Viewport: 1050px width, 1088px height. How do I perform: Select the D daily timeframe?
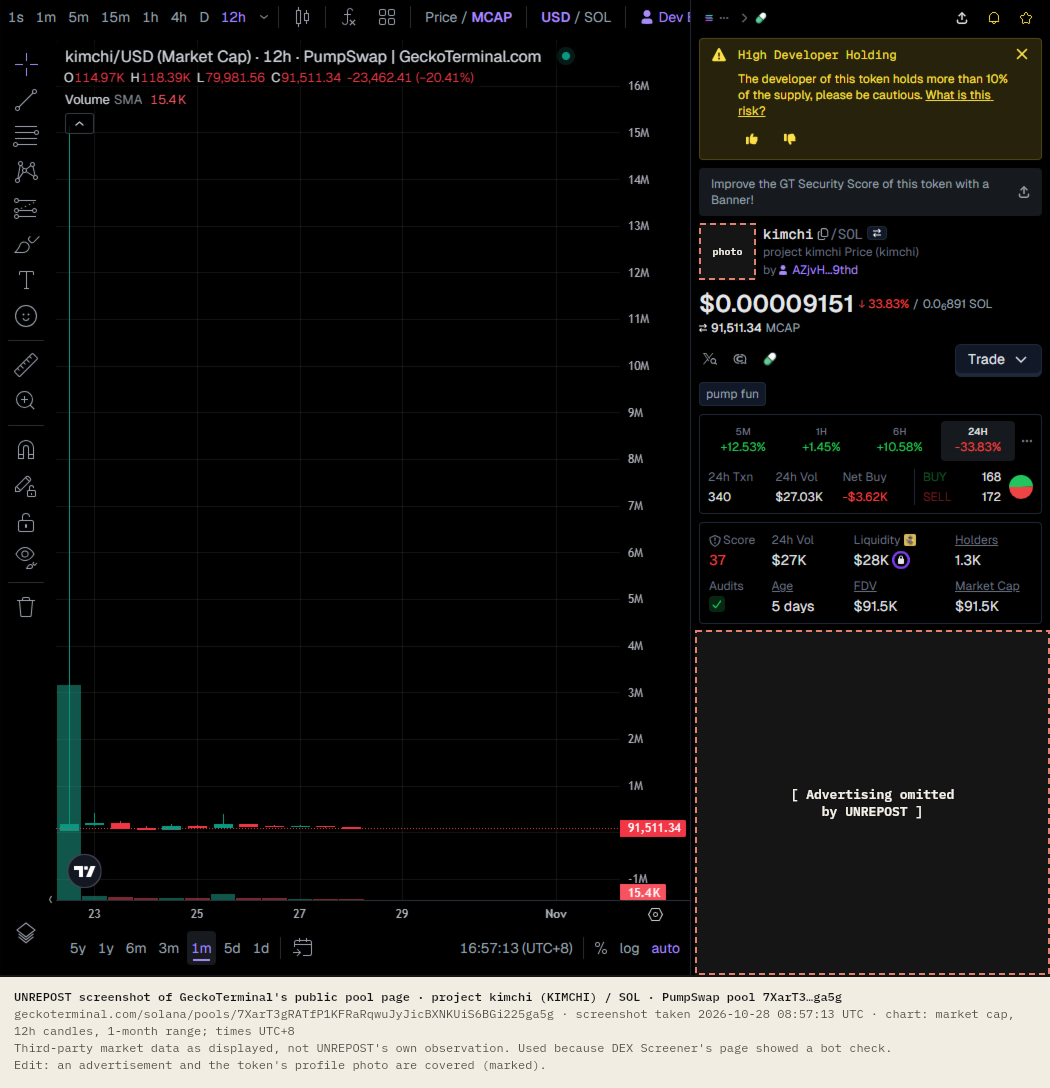point(204,17)
